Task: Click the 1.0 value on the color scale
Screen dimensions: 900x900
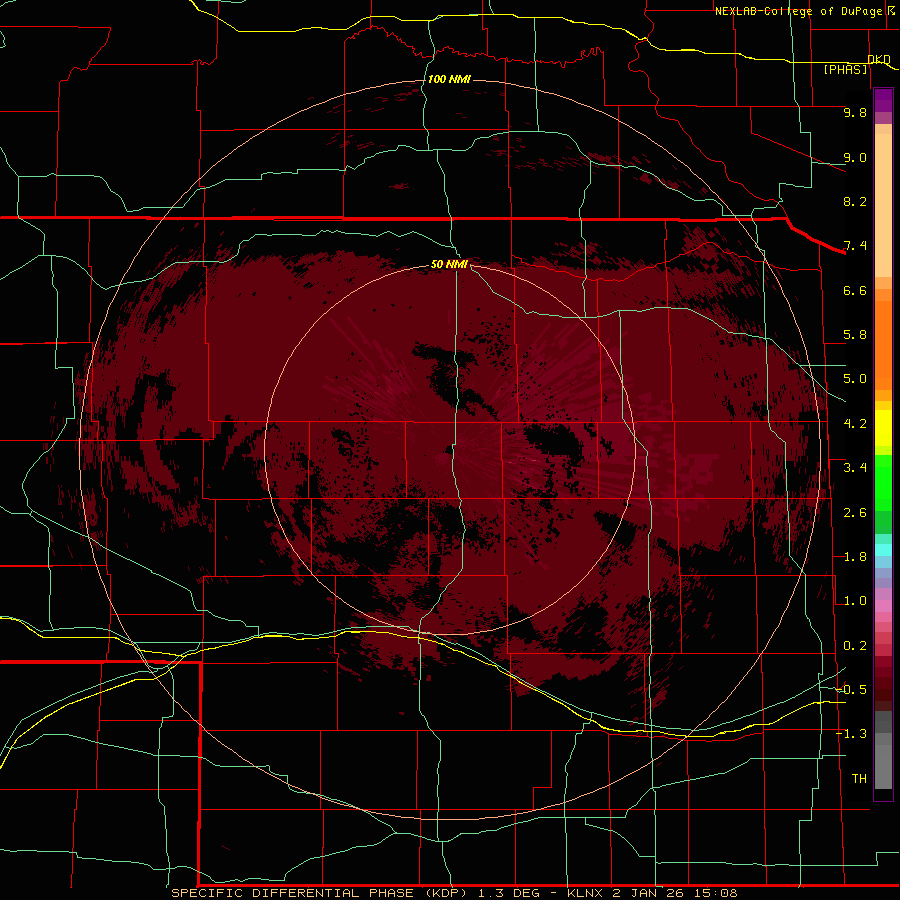Action: pyautogui.click(x=855, y=601)
